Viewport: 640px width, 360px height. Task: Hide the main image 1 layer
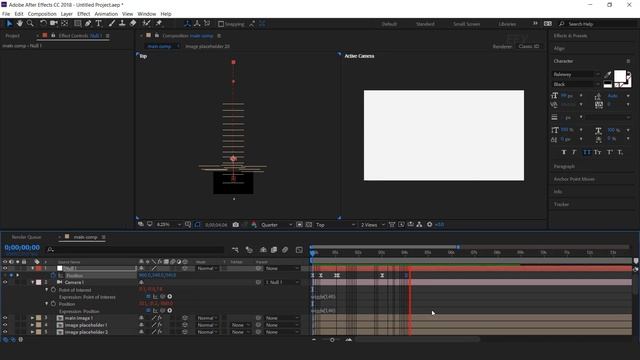pos(5,318)
